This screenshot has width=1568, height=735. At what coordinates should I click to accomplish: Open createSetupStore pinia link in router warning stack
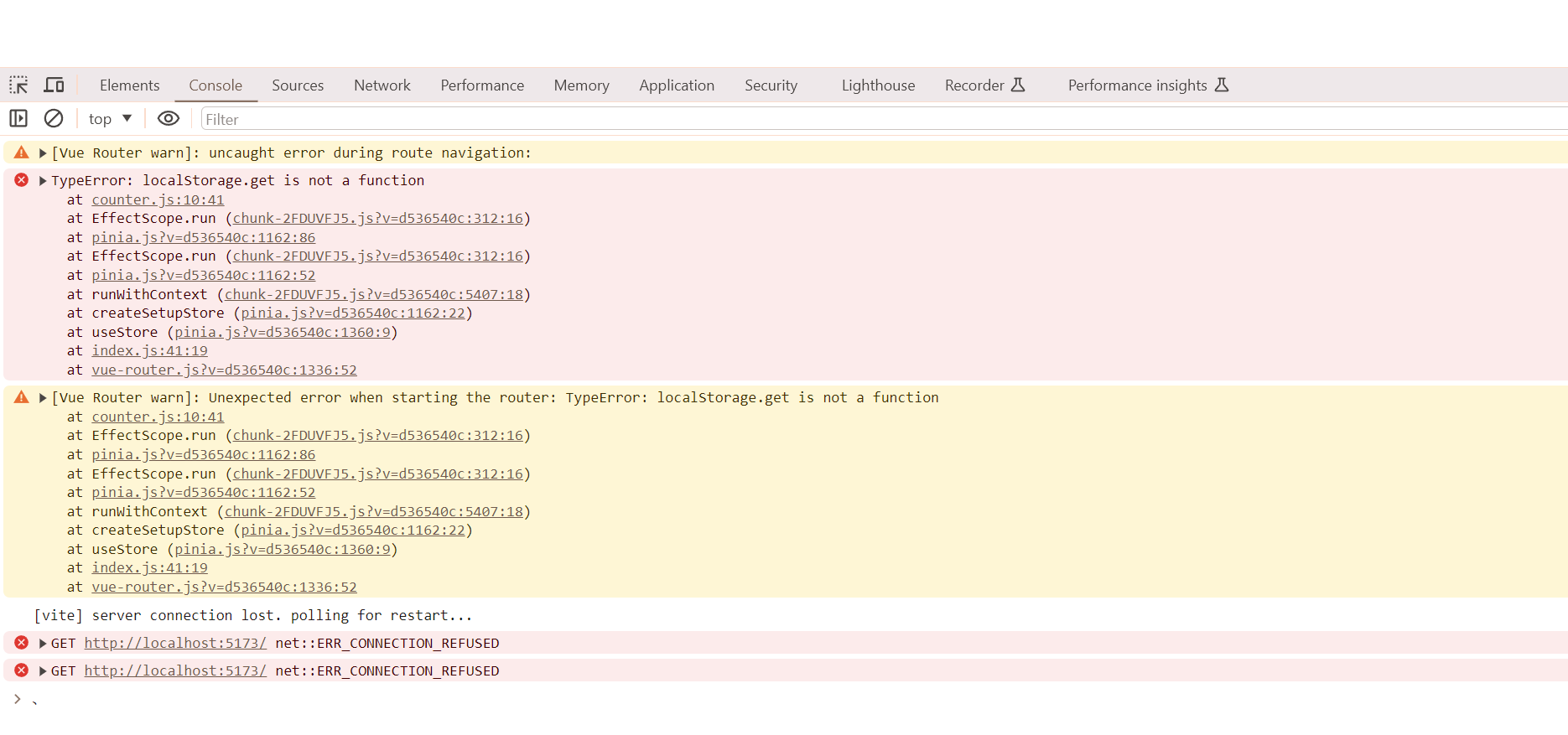pos(353,530)
